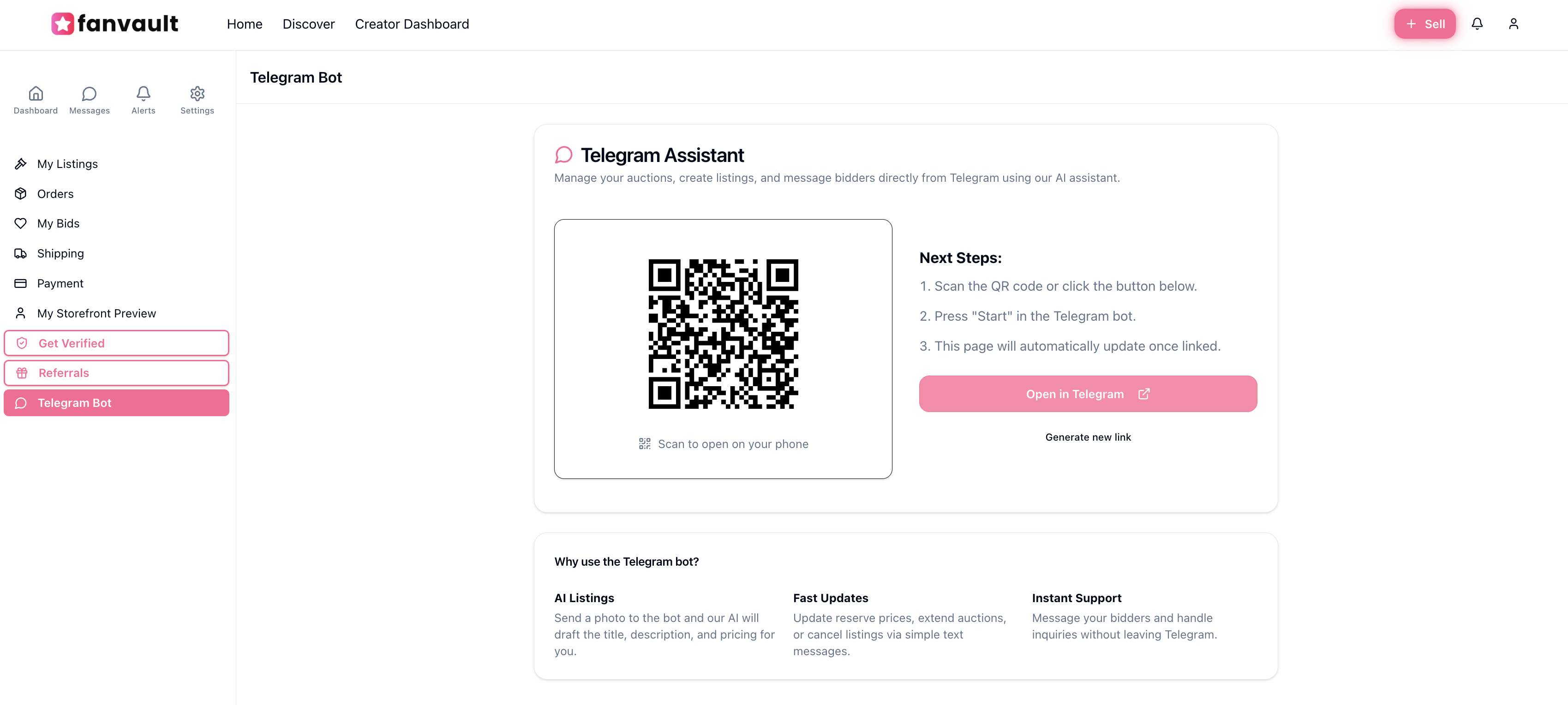Open the Payment card icon

[21, 283]
